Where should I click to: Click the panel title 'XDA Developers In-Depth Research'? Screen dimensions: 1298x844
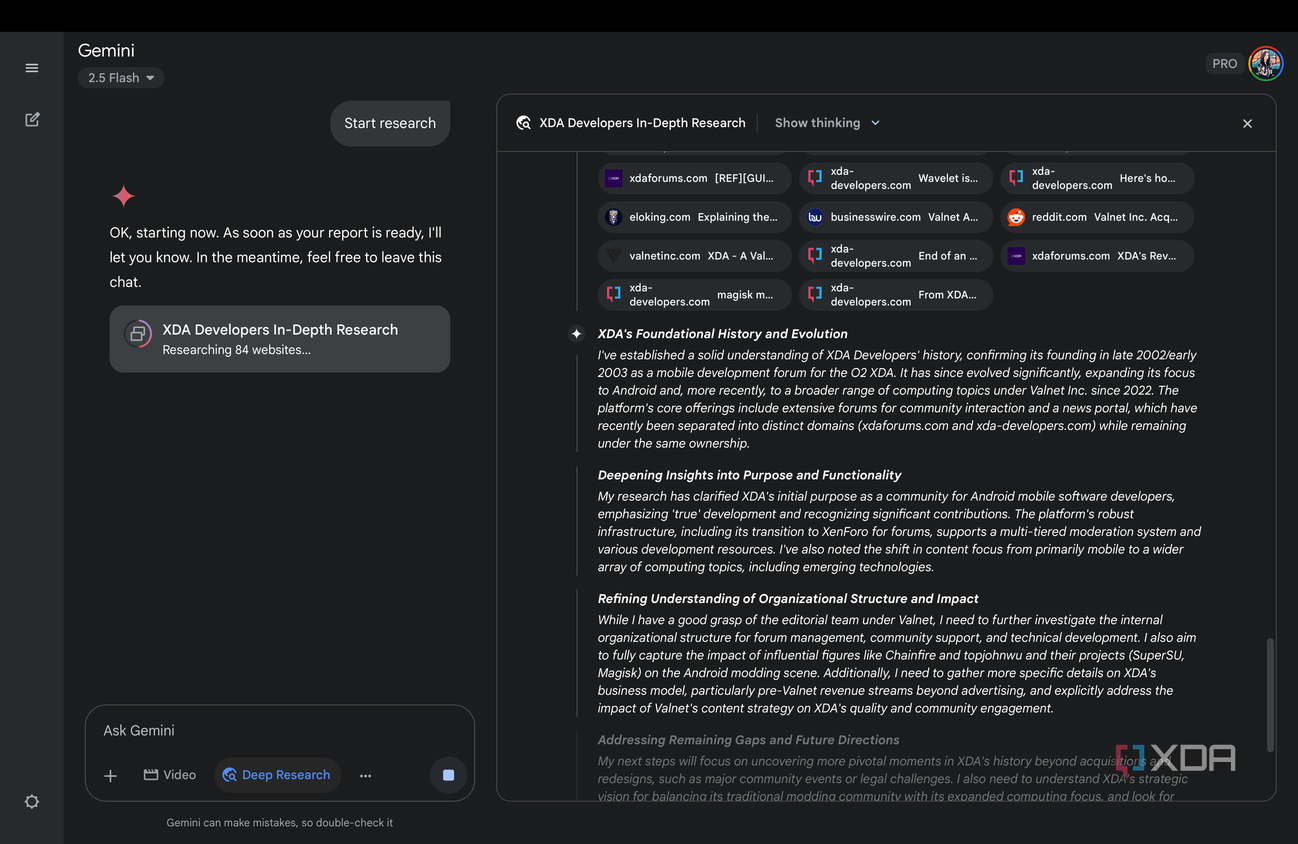(x=643, y=123)
